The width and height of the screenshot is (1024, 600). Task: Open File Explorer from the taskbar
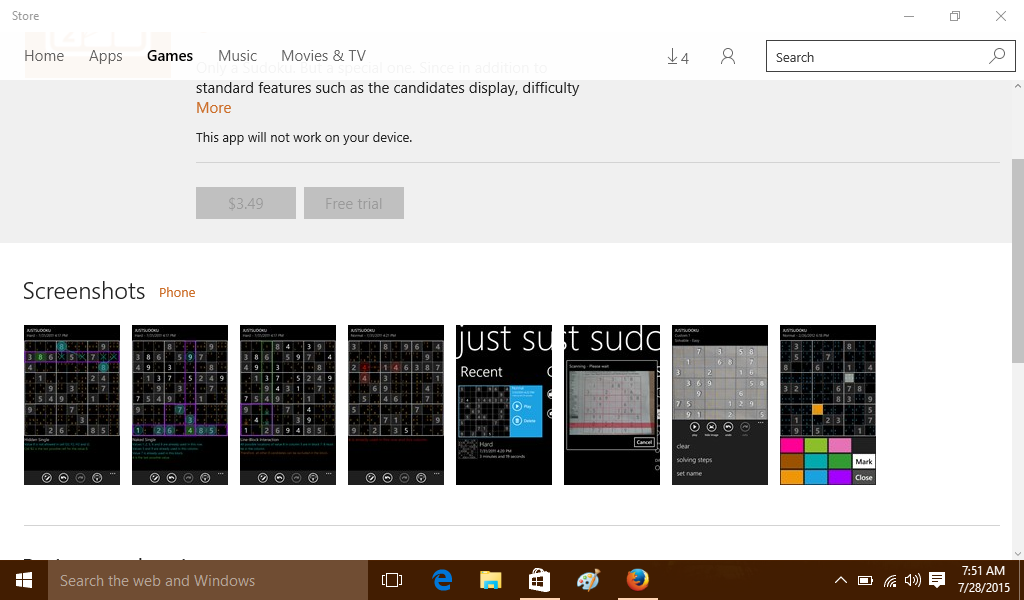coord(490,580)
